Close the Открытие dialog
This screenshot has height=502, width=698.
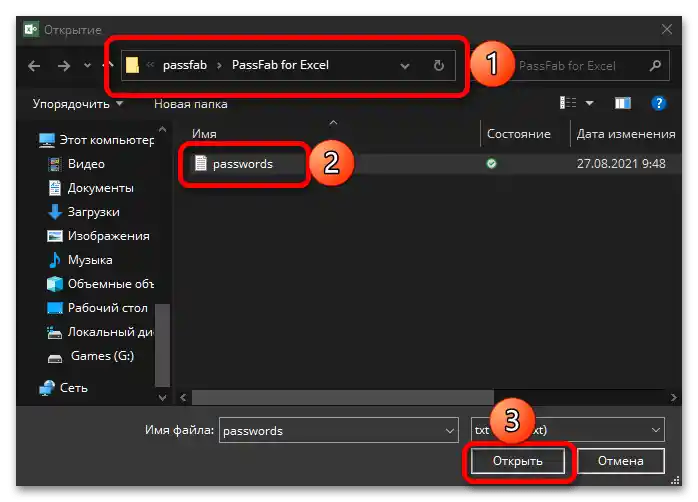666,29
